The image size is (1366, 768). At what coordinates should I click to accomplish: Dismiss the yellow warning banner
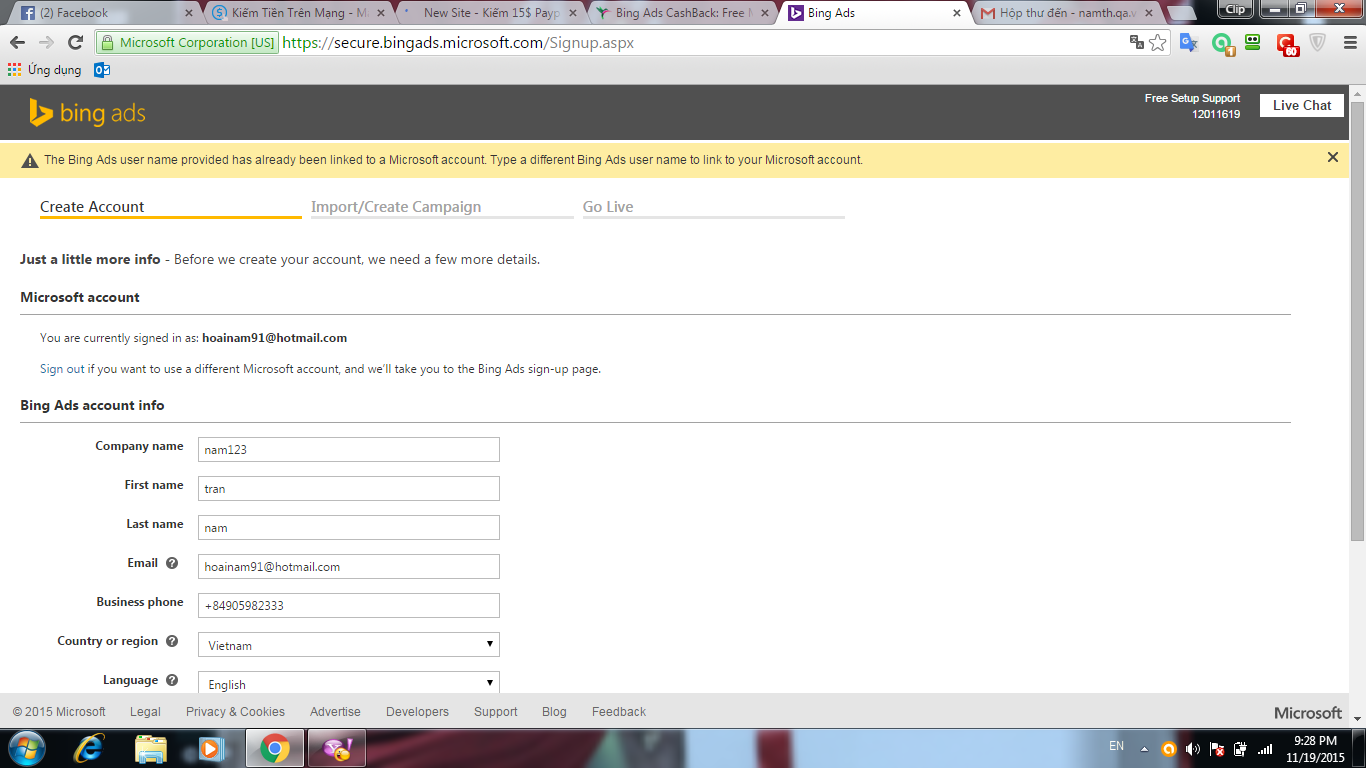click(x=1332, y=157)
